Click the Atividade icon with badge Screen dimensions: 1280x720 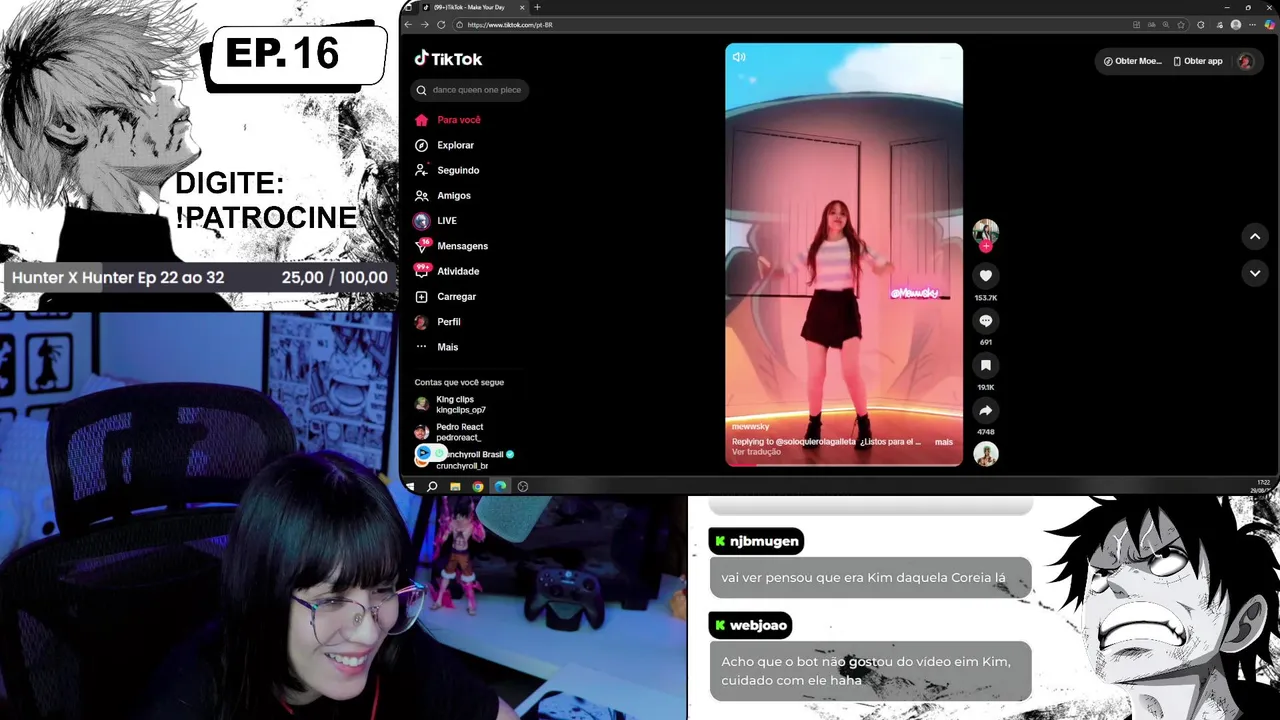pos(422,271)
